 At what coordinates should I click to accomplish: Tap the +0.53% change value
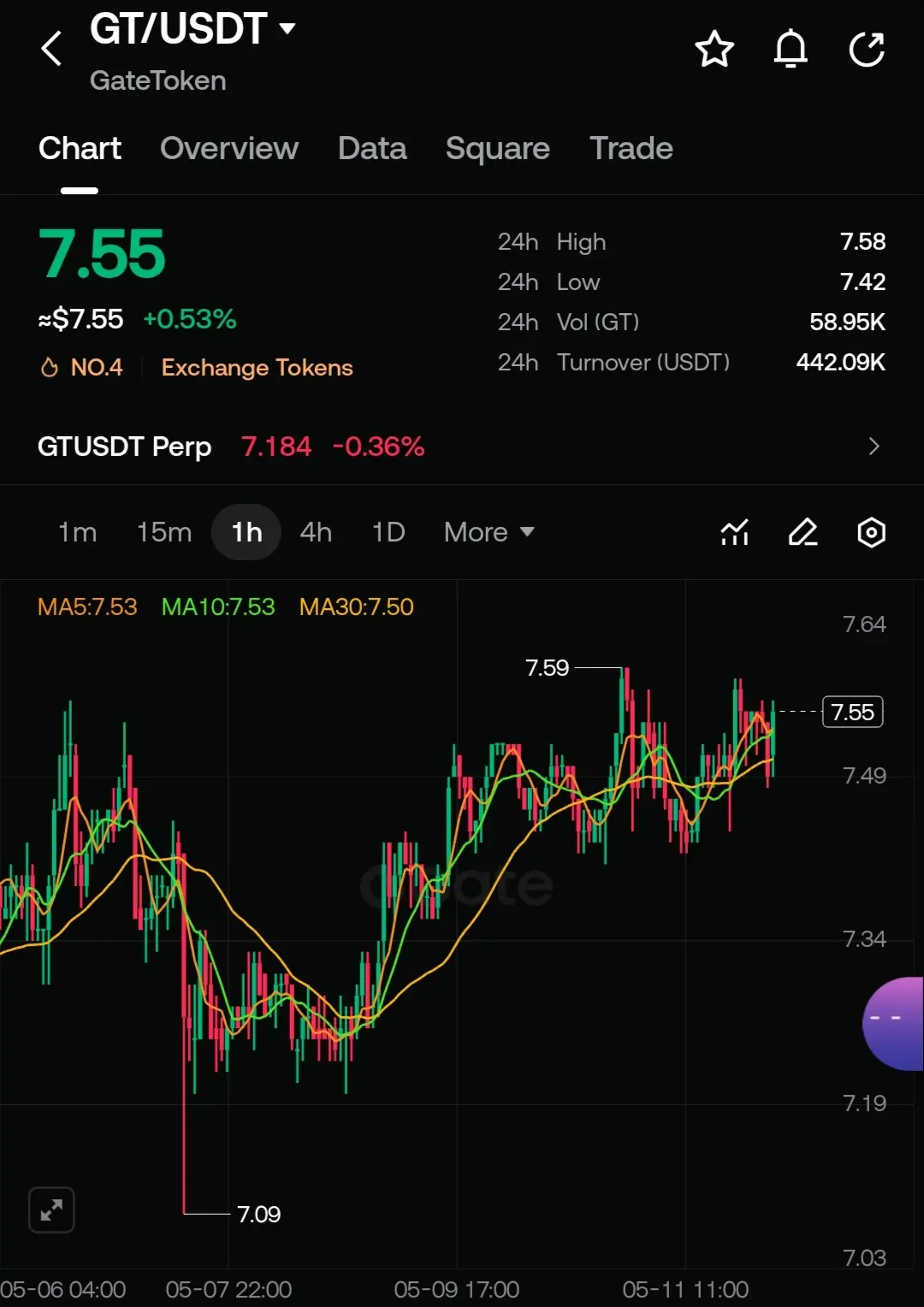(x=189, y=319)
